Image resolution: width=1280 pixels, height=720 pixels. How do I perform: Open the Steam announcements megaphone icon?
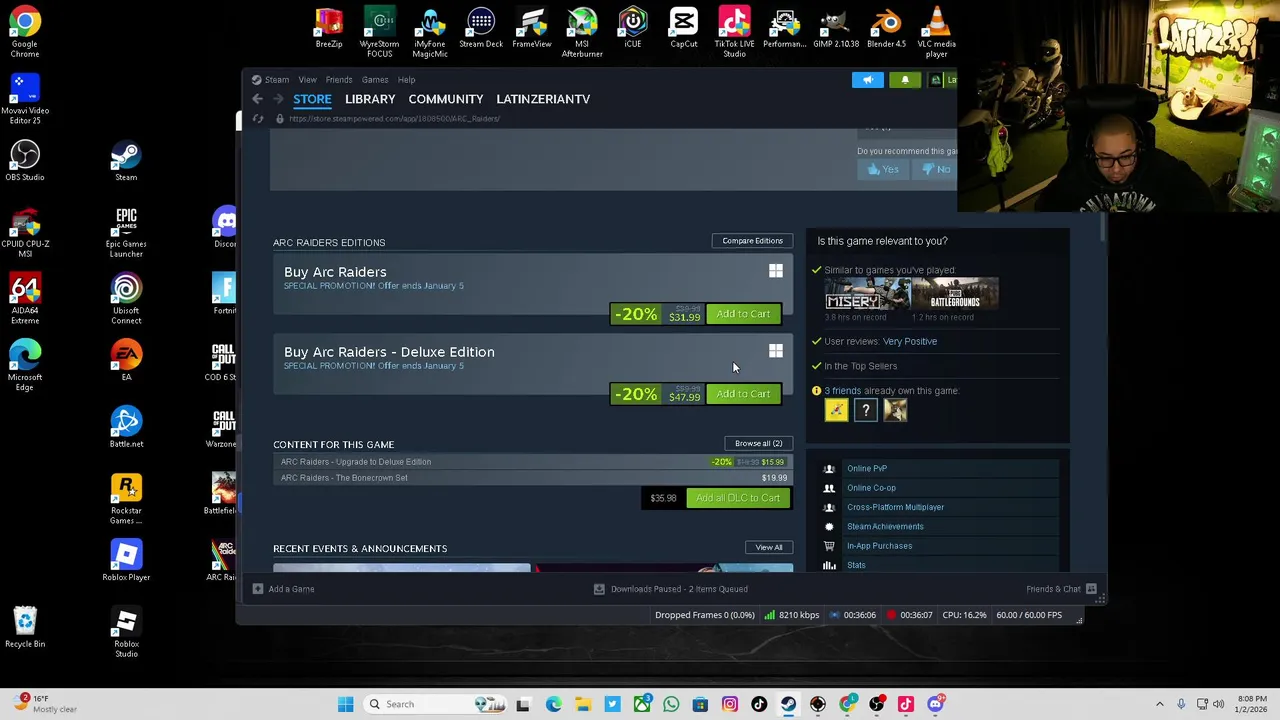pos(868,80)
